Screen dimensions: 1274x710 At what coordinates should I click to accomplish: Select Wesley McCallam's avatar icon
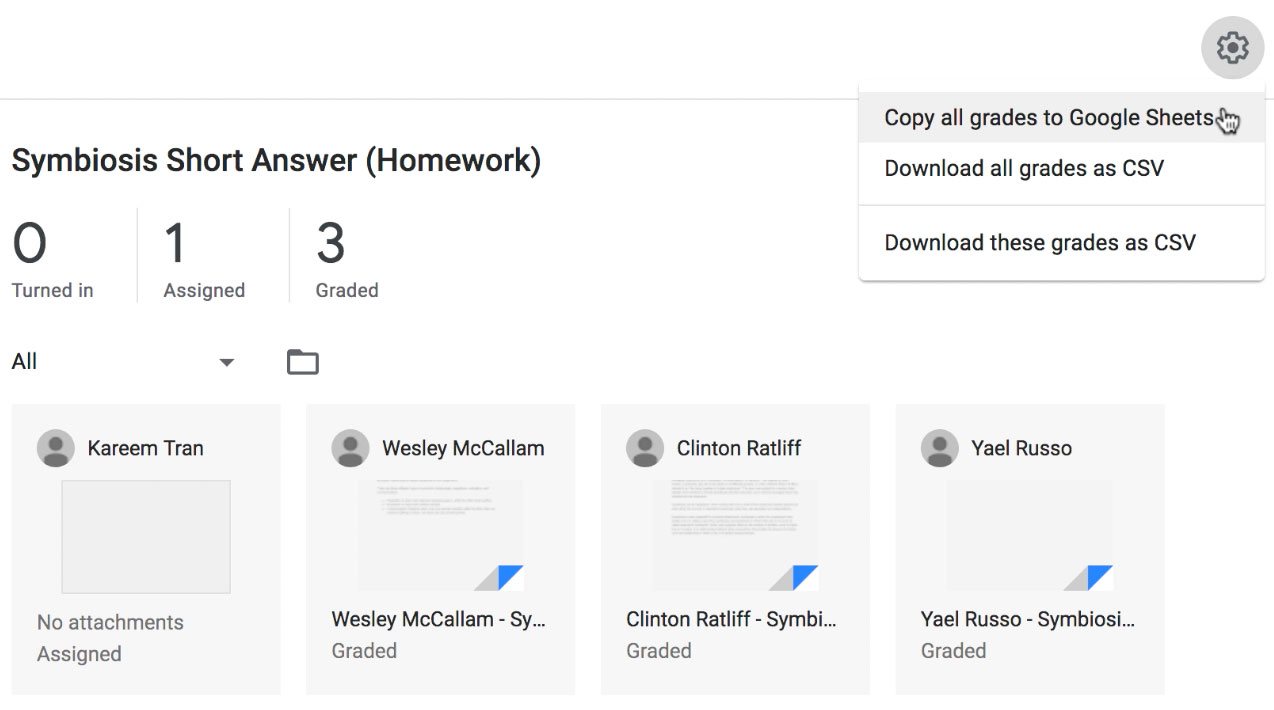pyautogui.click(x=350, y=448)
